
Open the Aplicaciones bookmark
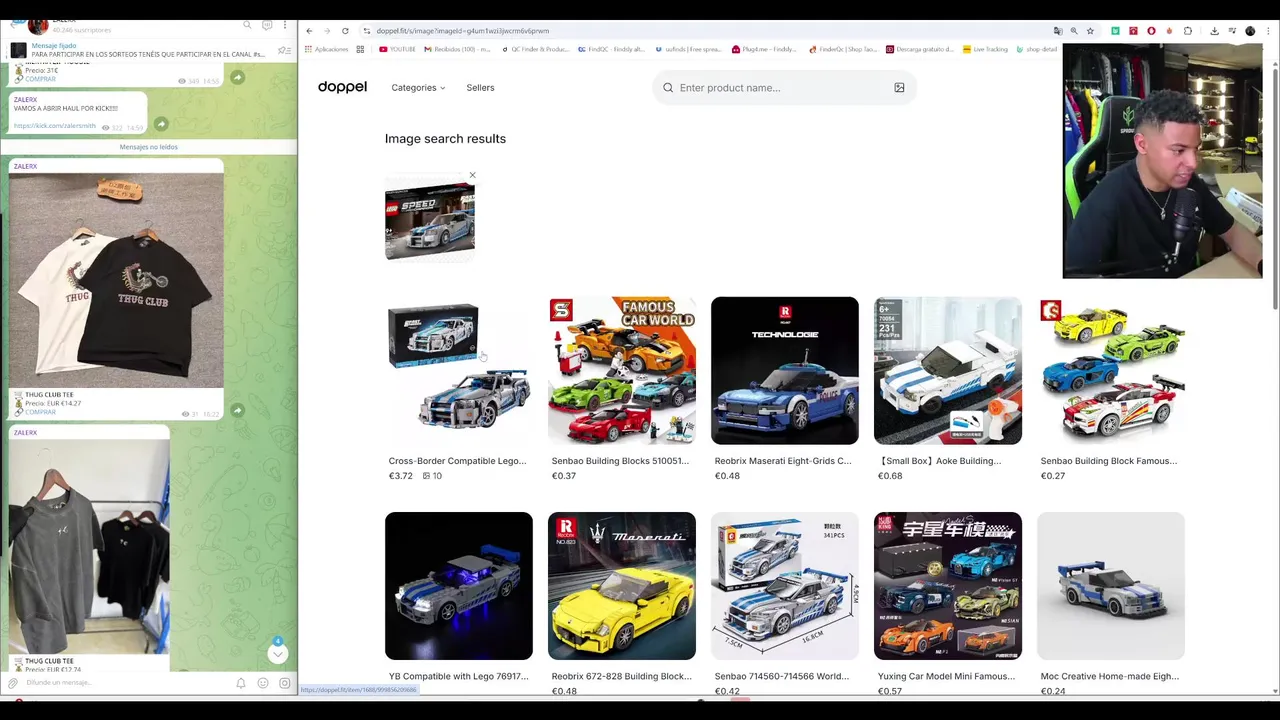click(x=327, y=49)
